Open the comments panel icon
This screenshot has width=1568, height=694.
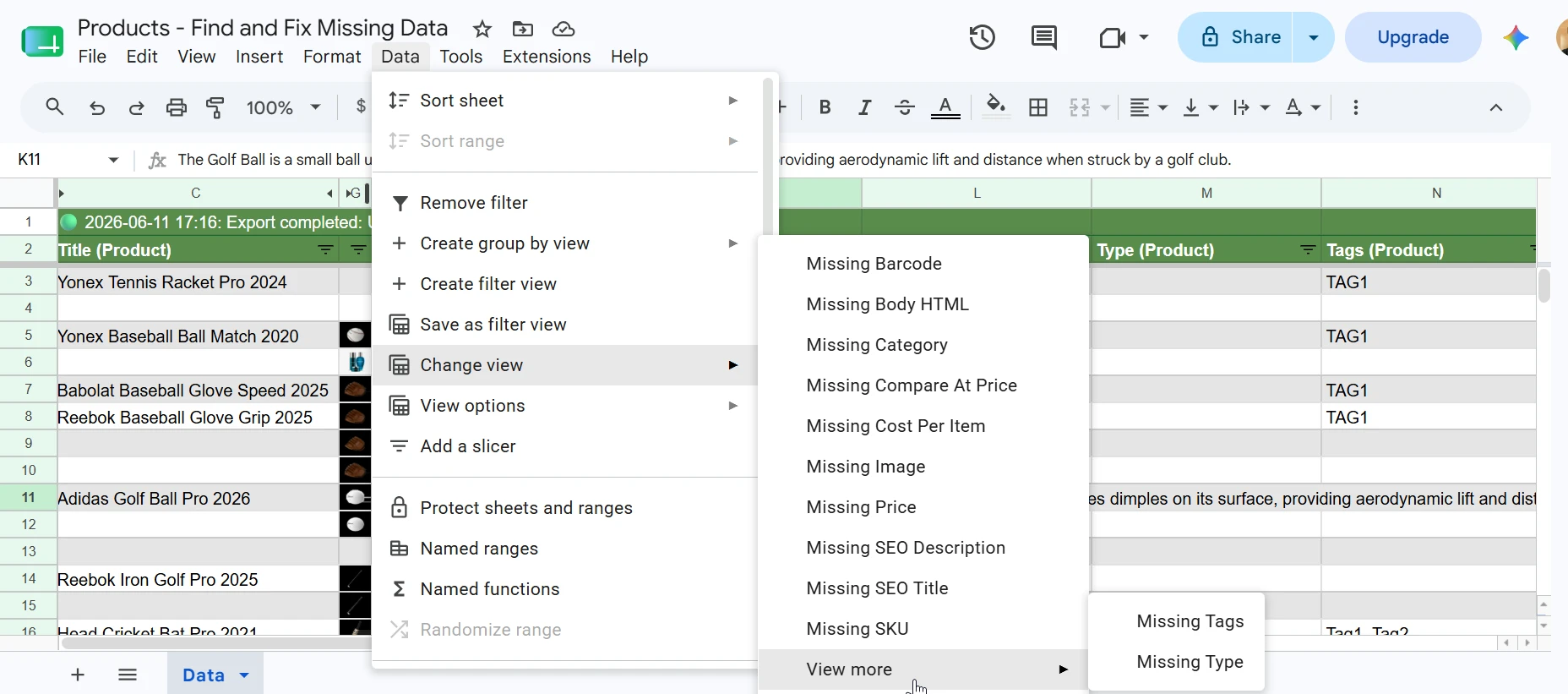click(x=1044, y=37)
